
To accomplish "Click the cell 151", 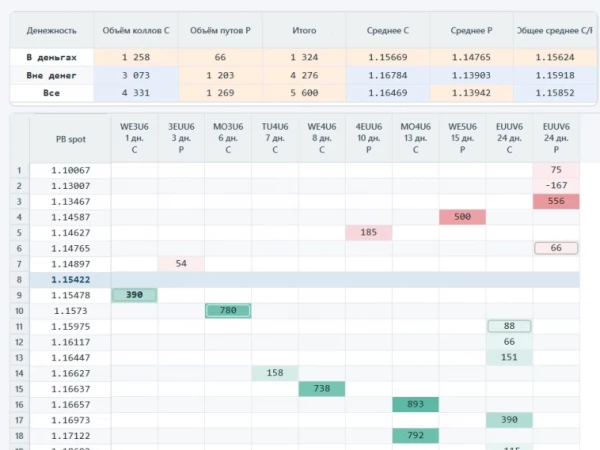I will click(509, 358).
